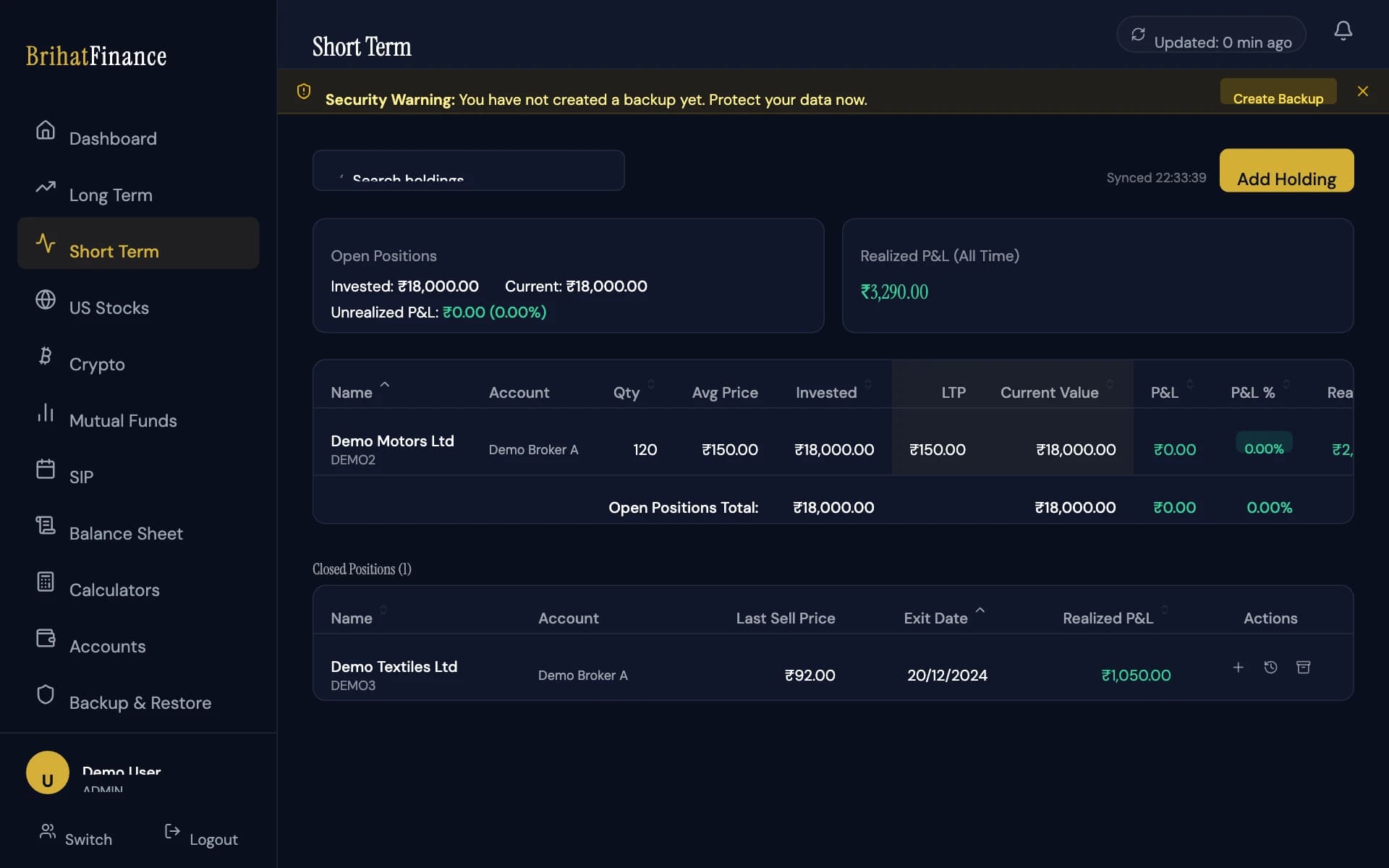Sort open positions by P&L
Viewport: 1389px width, 868px height.
coord(1172,391)
